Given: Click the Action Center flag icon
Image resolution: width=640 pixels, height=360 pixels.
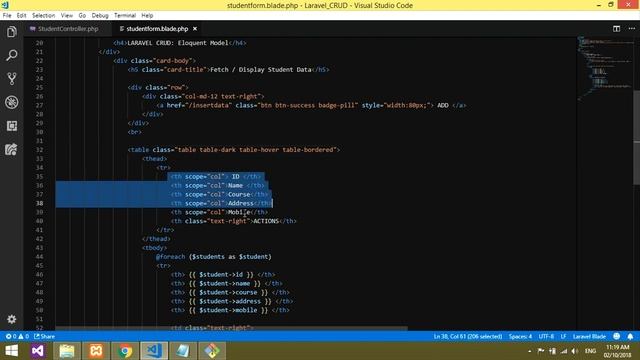Looking at the screenshot, I should 541,351.
